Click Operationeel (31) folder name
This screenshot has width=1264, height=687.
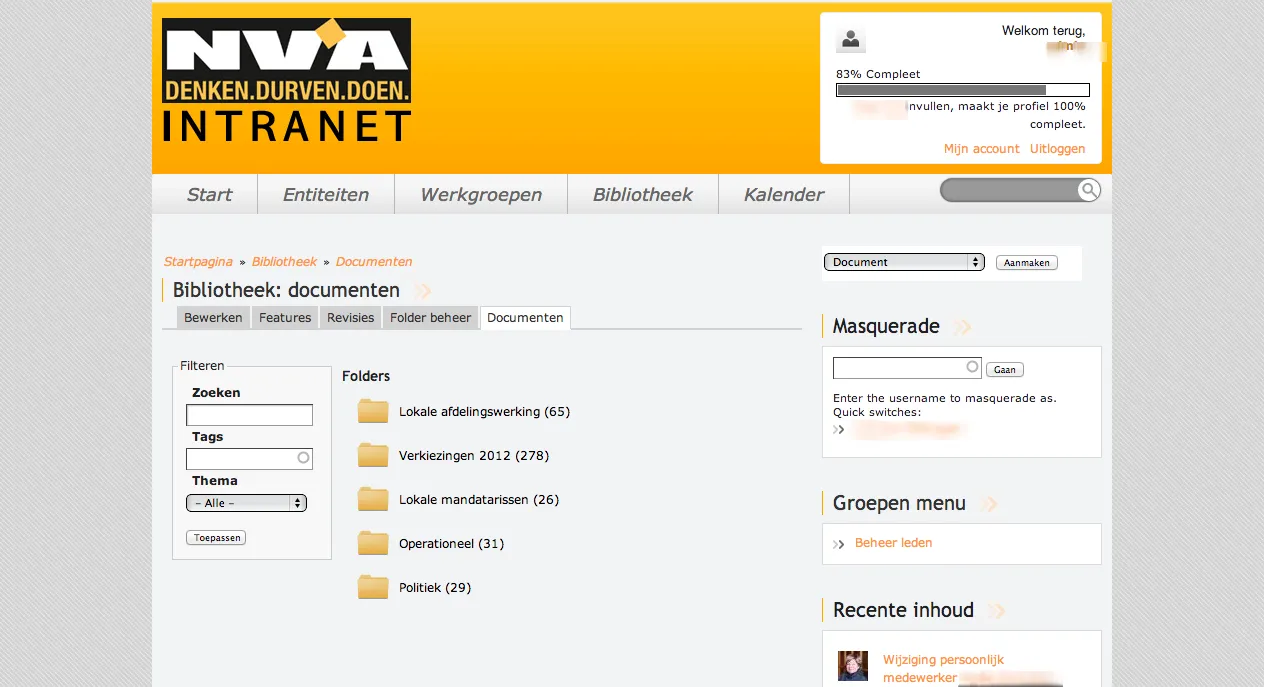(451, 544)
